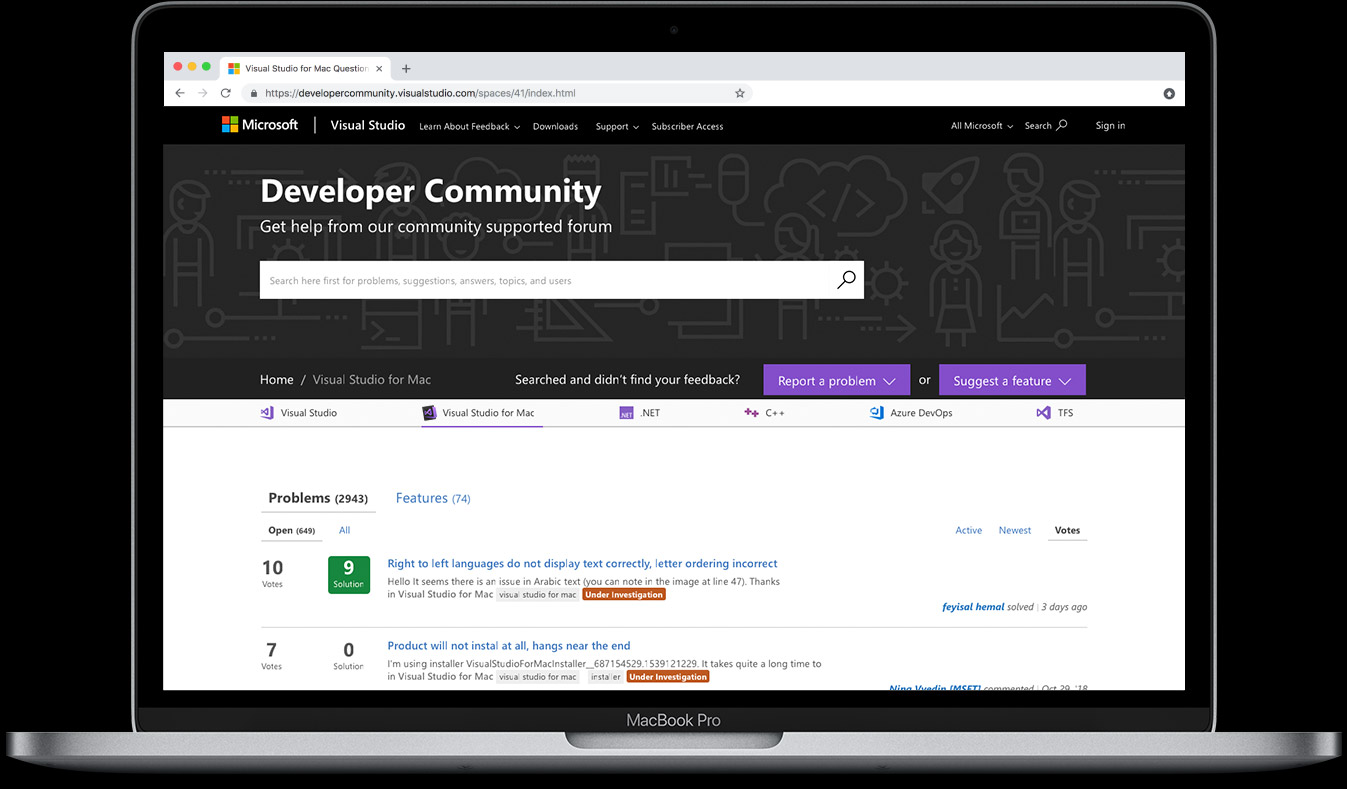Click the Microsoft logo

click(x=260, y=125)
